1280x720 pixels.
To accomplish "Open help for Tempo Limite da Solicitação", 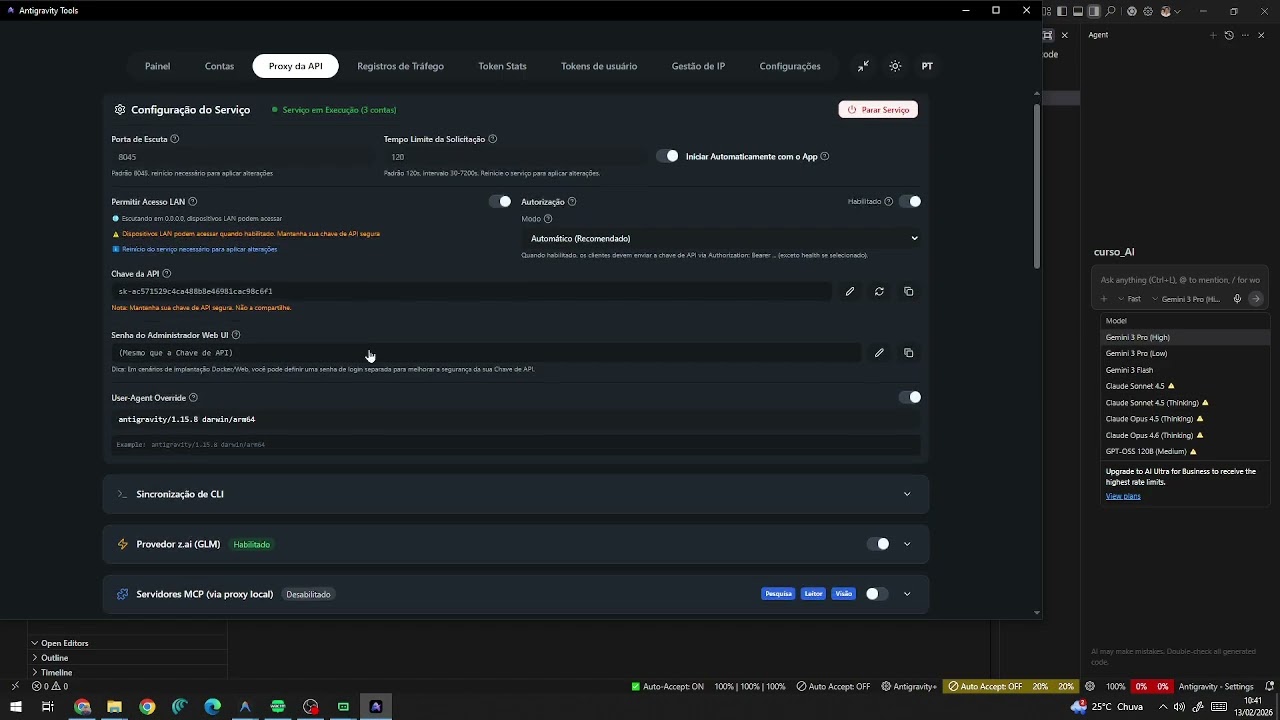I will click(x=493, y=139).
